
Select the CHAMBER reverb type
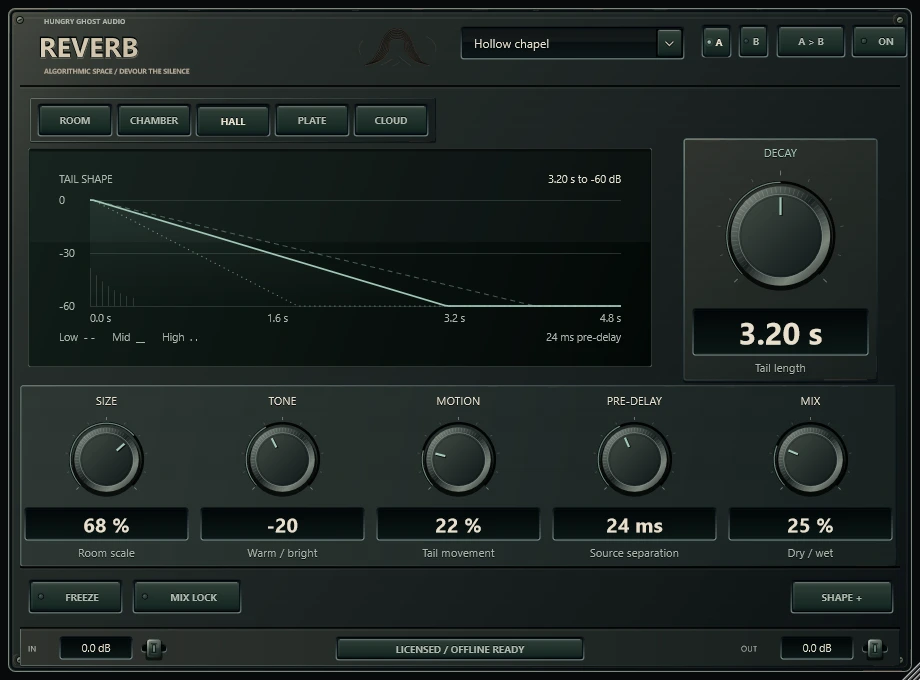(x=154, y=120)
